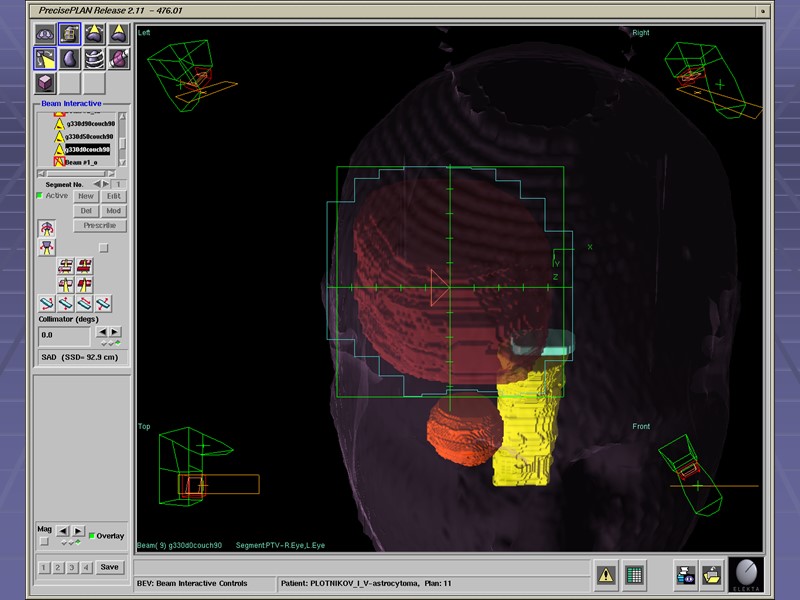Select view preset 3 button
The image size is (800, 600).
pyautogui.click(x=72, y=567)
